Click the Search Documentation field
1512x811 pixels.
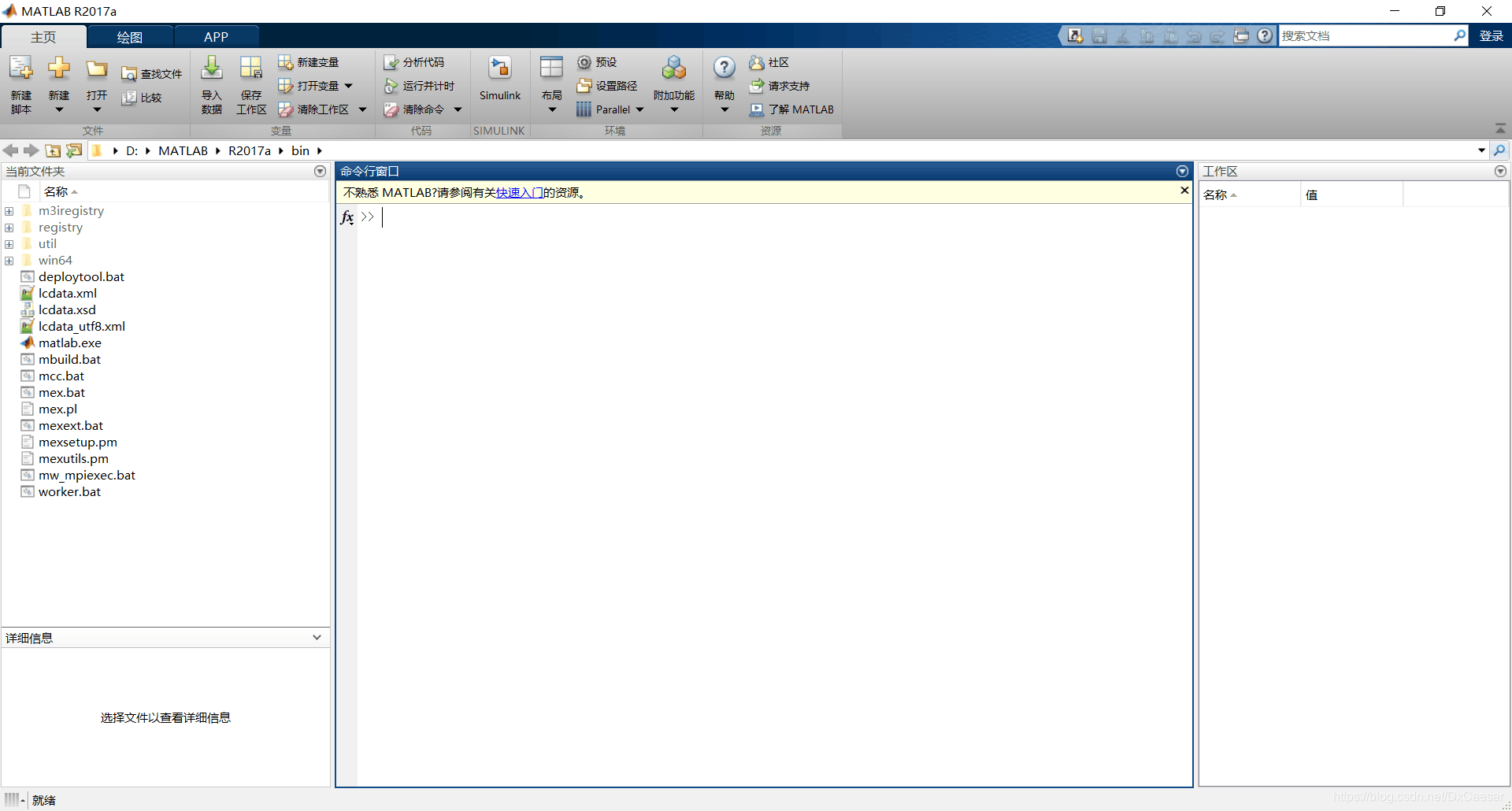[x=1366, y=35]
